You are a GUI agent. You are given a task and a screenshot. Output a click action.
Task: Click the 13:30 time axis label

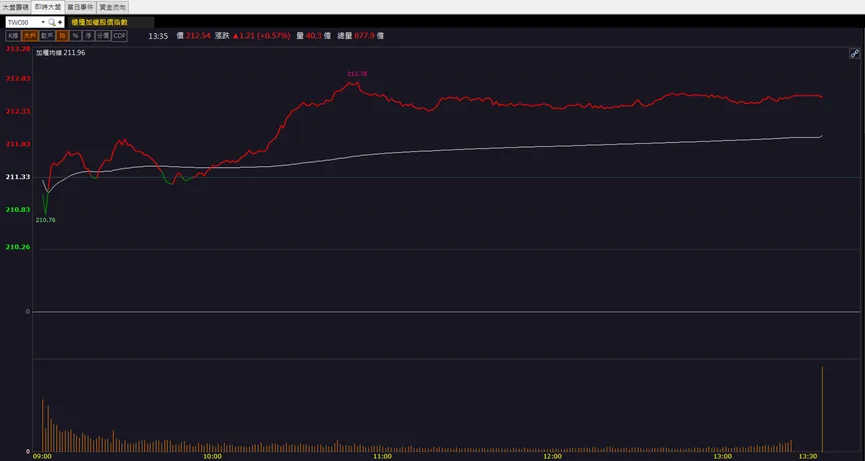click(808, 457)
